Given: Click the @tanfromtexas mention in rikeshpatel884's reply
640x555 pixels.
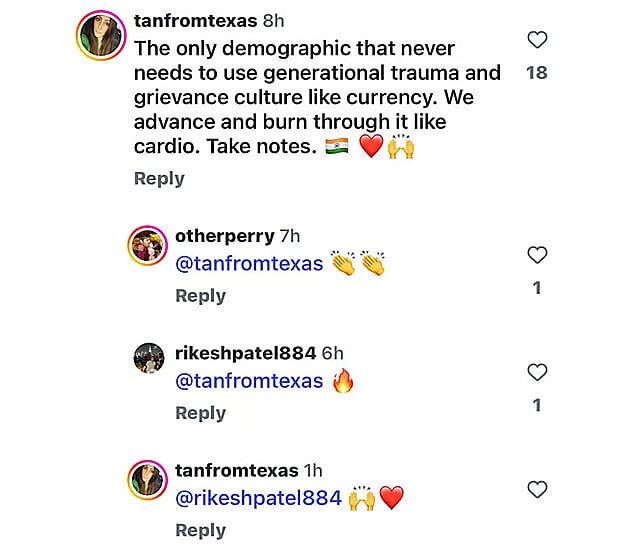Looking at the screenshot, I should (249, 381).
